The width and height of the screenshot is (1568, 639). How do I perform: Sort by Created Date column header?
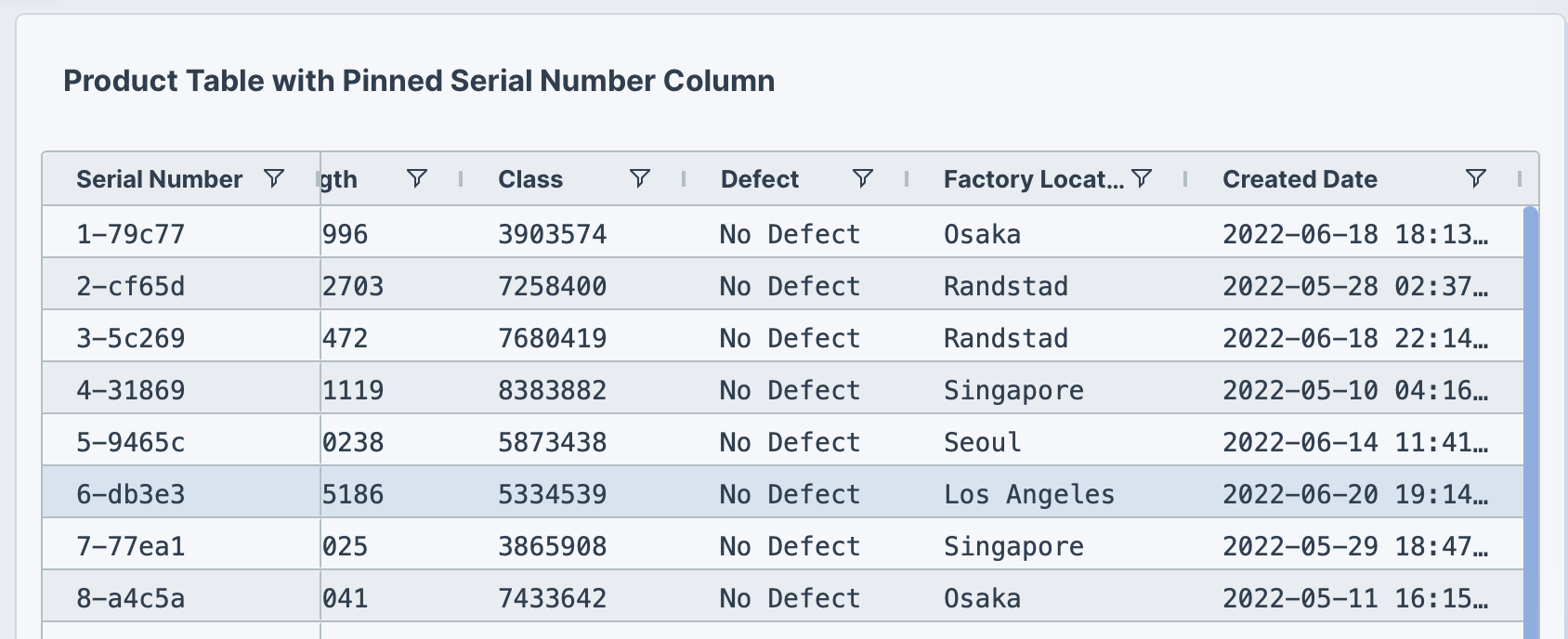[1300, 179]
